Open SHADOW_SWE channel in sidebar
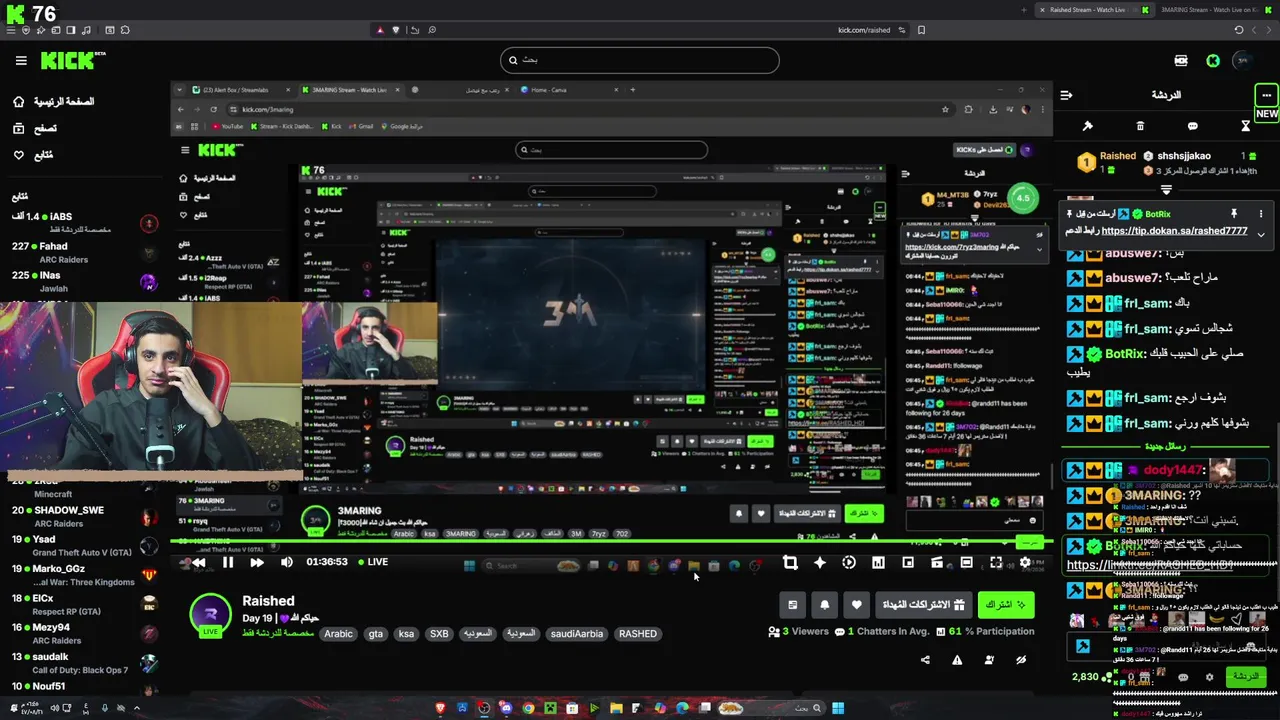 (84, 516)
